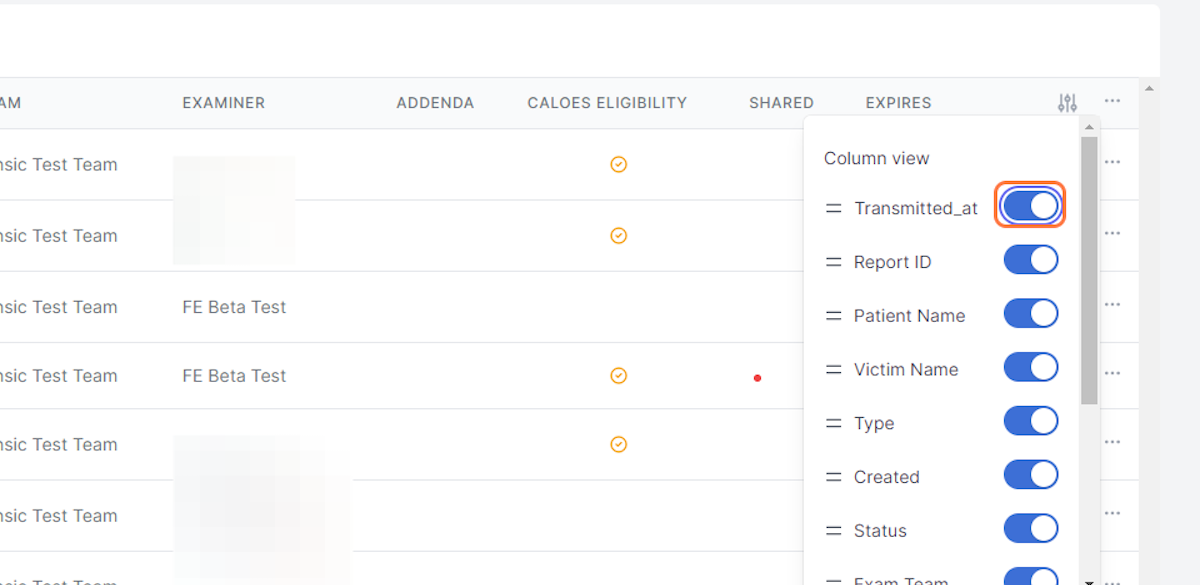Click the red dot in the Shared column
This screenshot has width=1200, height=586.
pos(758,378)
